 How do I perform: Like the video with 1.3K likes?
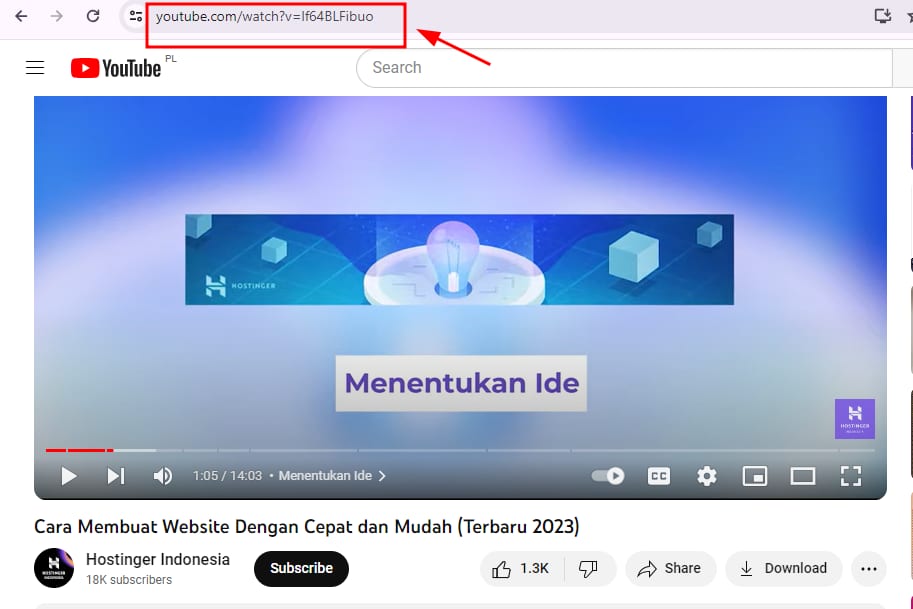click(x=522, y=568)
